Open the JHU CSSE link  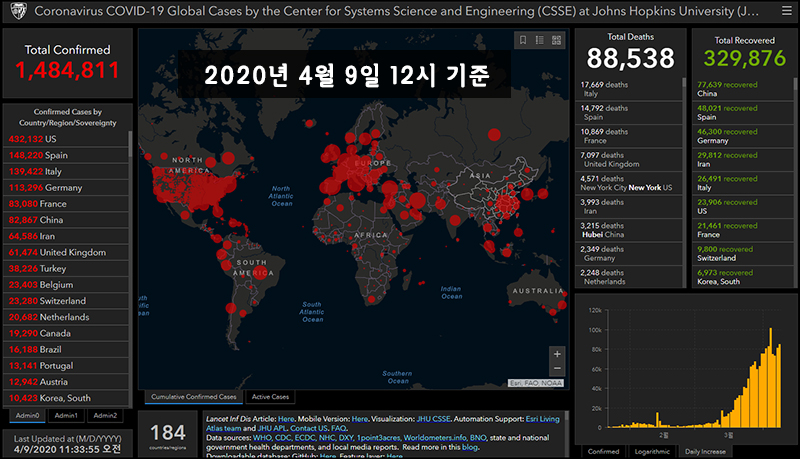[434, 419]
